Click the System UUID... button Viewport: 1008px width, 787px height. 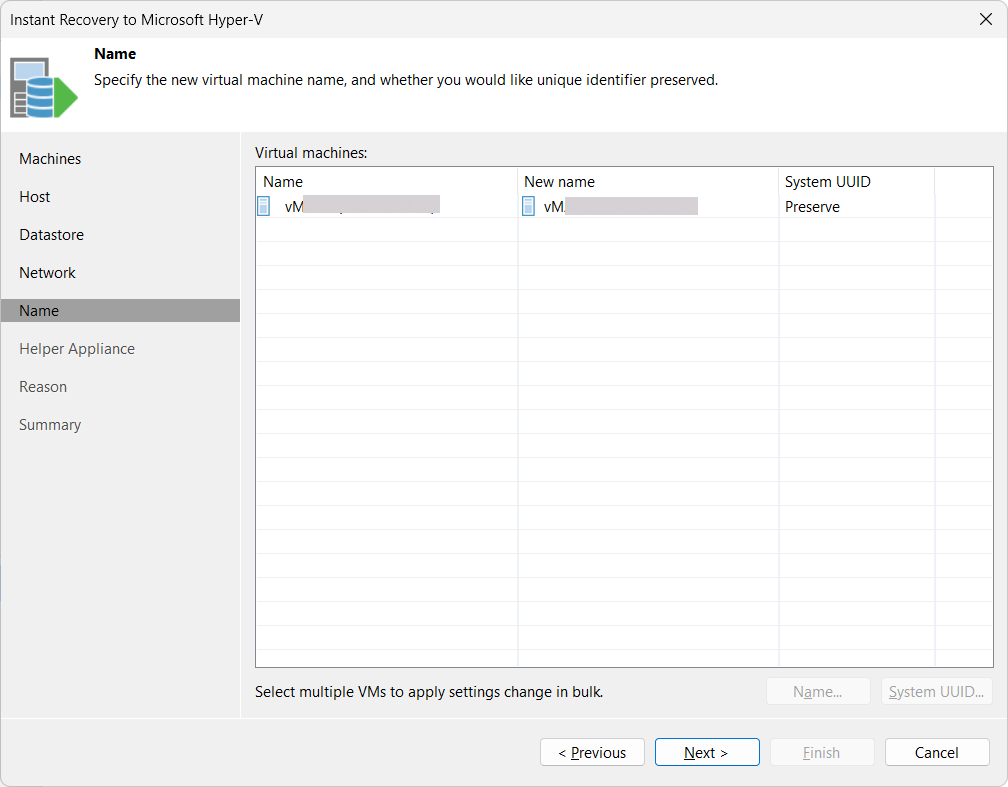click(937, 691)
